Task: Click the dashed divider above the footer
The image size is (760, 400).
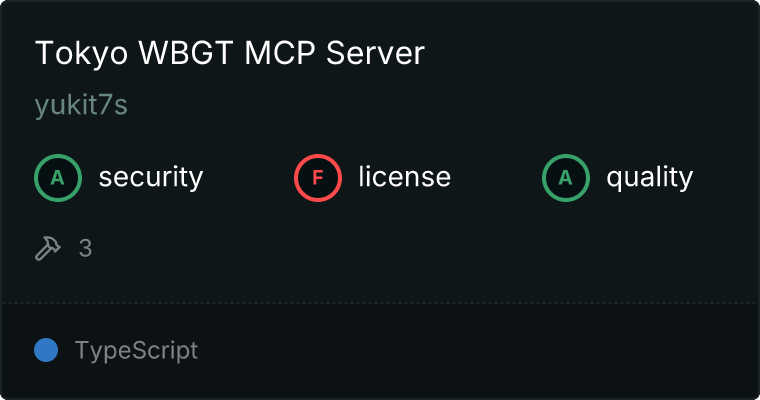Action: (380, 303)
